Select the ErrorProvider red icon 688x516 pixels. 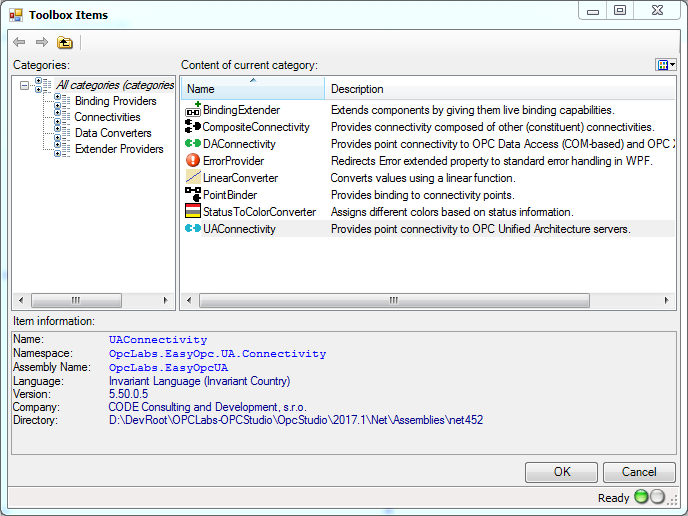point(193,161)
